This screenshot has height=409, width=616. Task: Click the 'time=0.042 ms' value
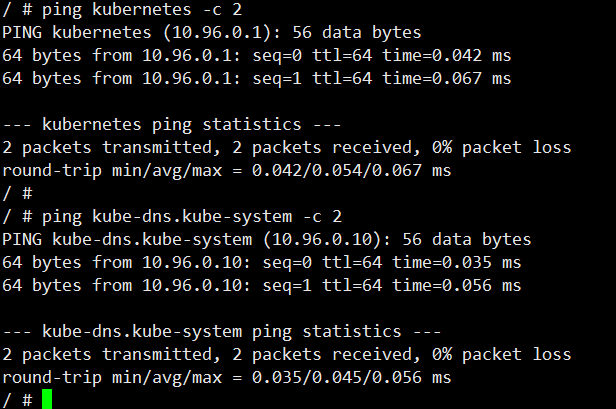coord(447,55)
